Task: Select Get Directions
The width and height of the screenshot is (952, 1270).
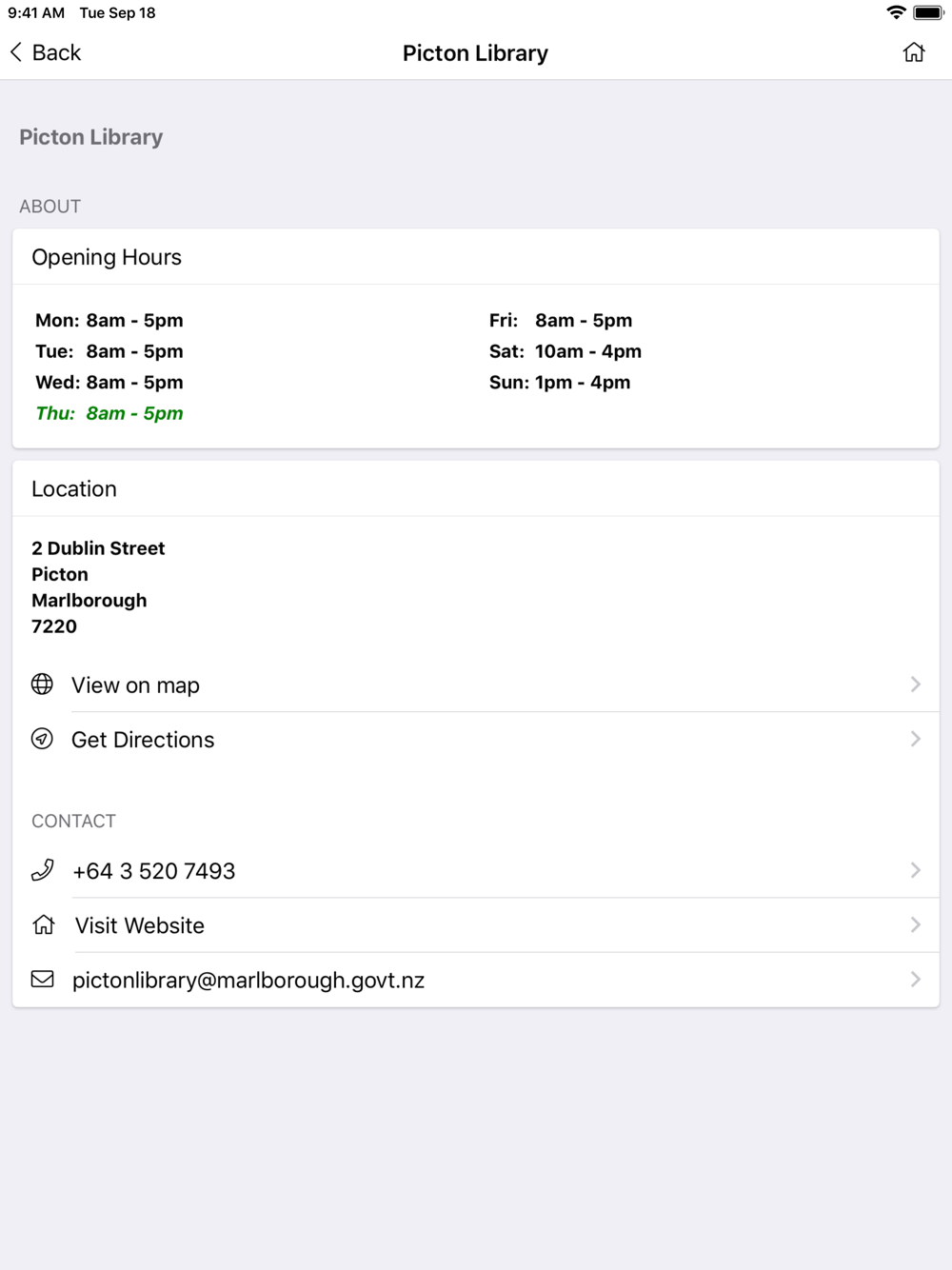Action: (x=476, y=739)
